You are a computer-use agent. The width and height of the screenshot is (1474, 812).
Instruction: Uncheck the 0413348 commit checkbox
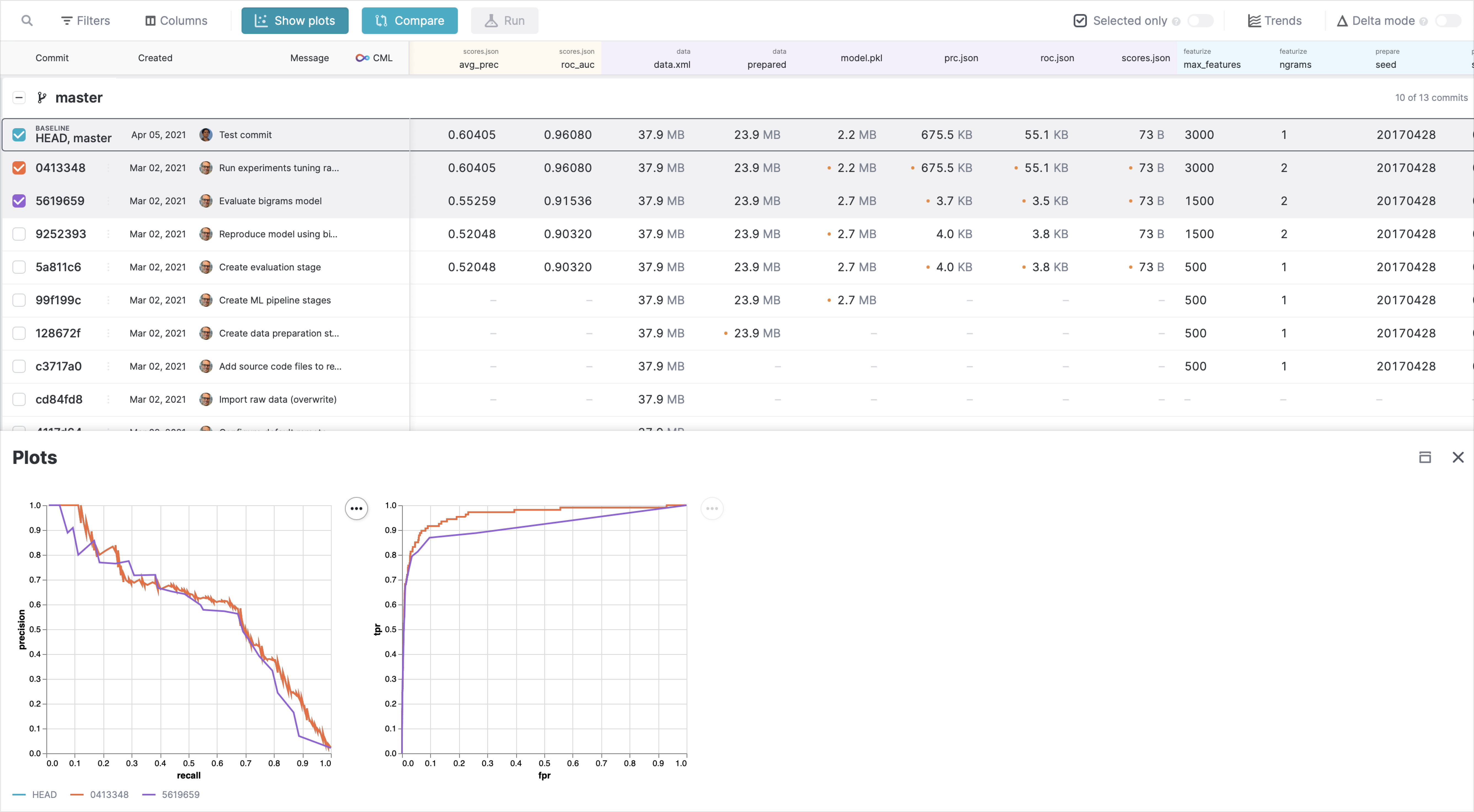click(19, 168)
